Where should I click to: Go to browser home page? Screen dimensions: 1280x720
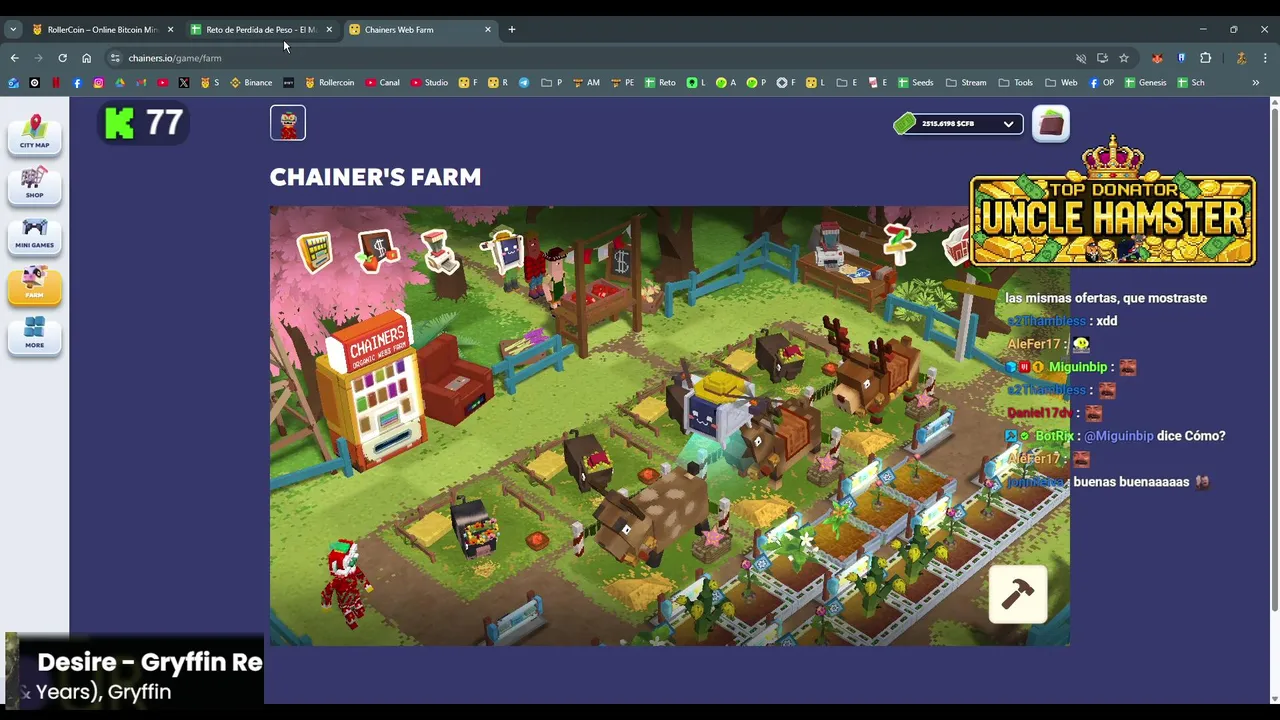pos(86,58)
